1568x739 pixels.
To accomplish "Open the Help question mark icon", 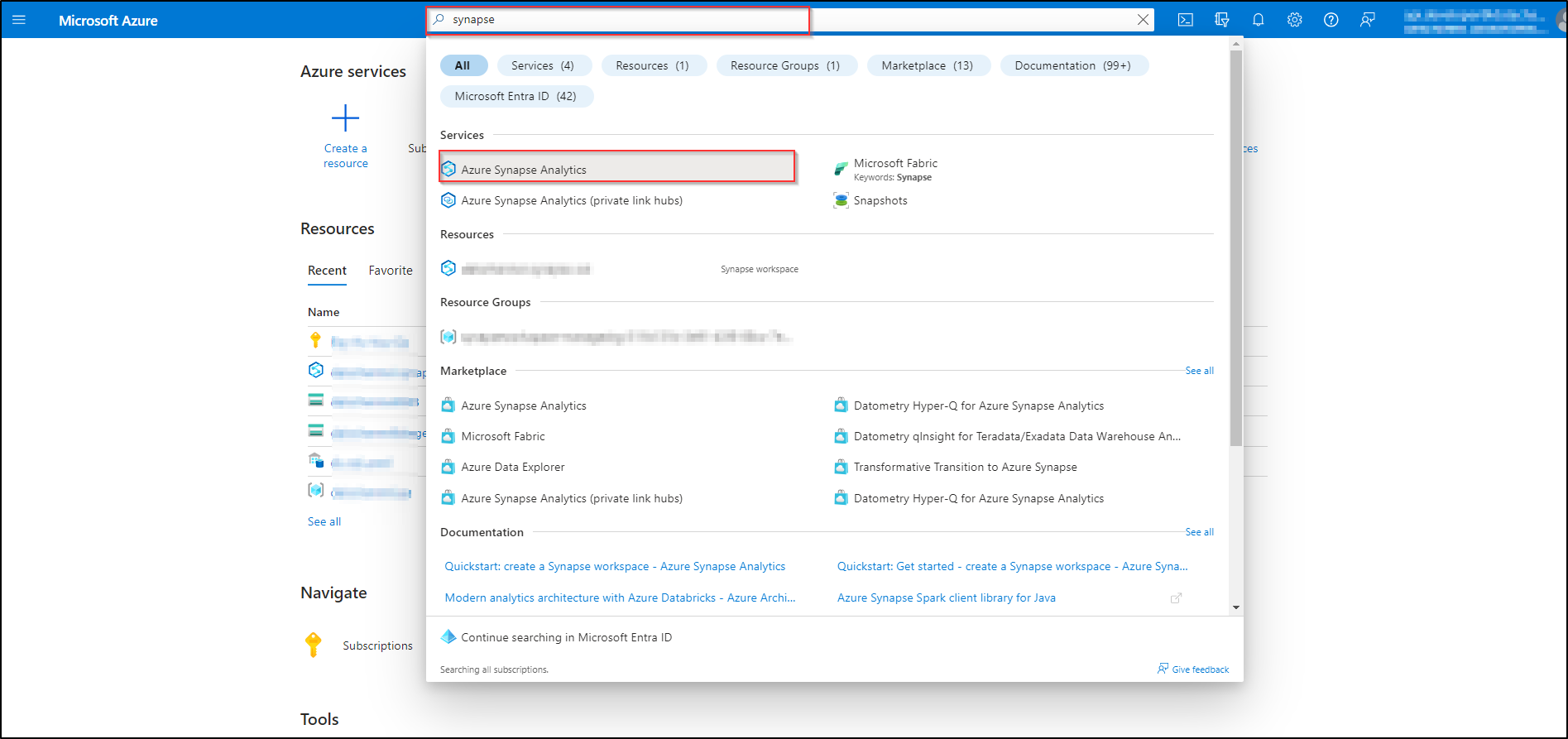I will [1331, 20].
